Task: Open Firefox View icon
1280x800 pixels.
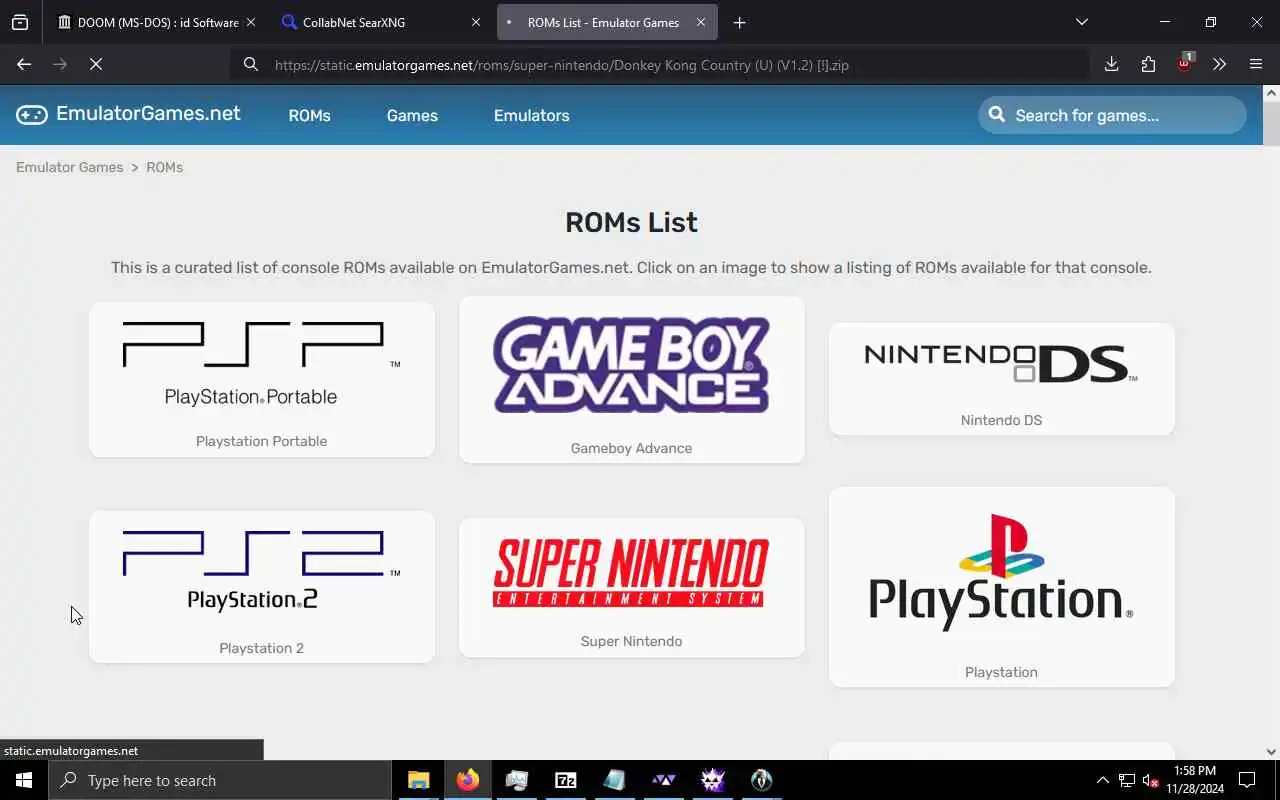Action: 20,22
